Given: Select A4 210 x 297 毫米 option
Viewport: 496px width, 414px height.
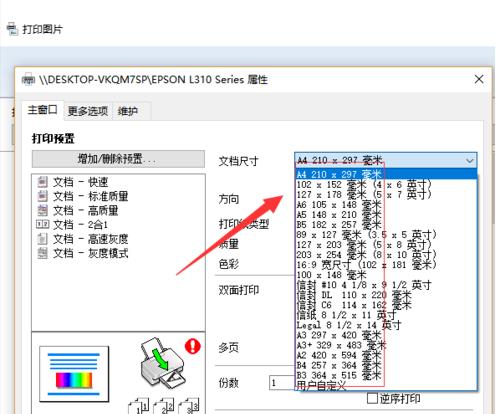Looking at the screenshot, I should click(386, 174).
